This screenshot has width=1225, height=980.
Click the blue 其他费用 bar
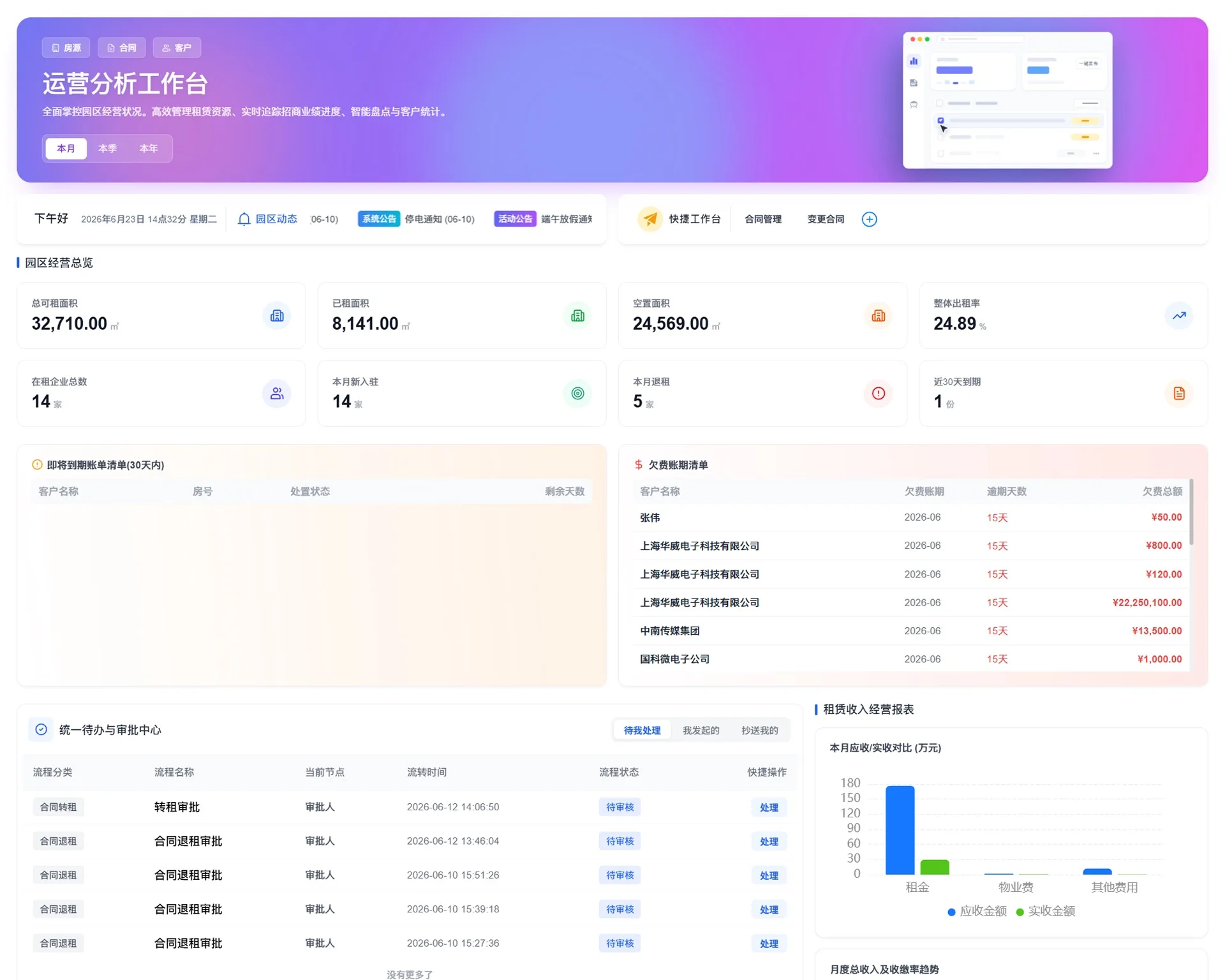coord(1097,872)
